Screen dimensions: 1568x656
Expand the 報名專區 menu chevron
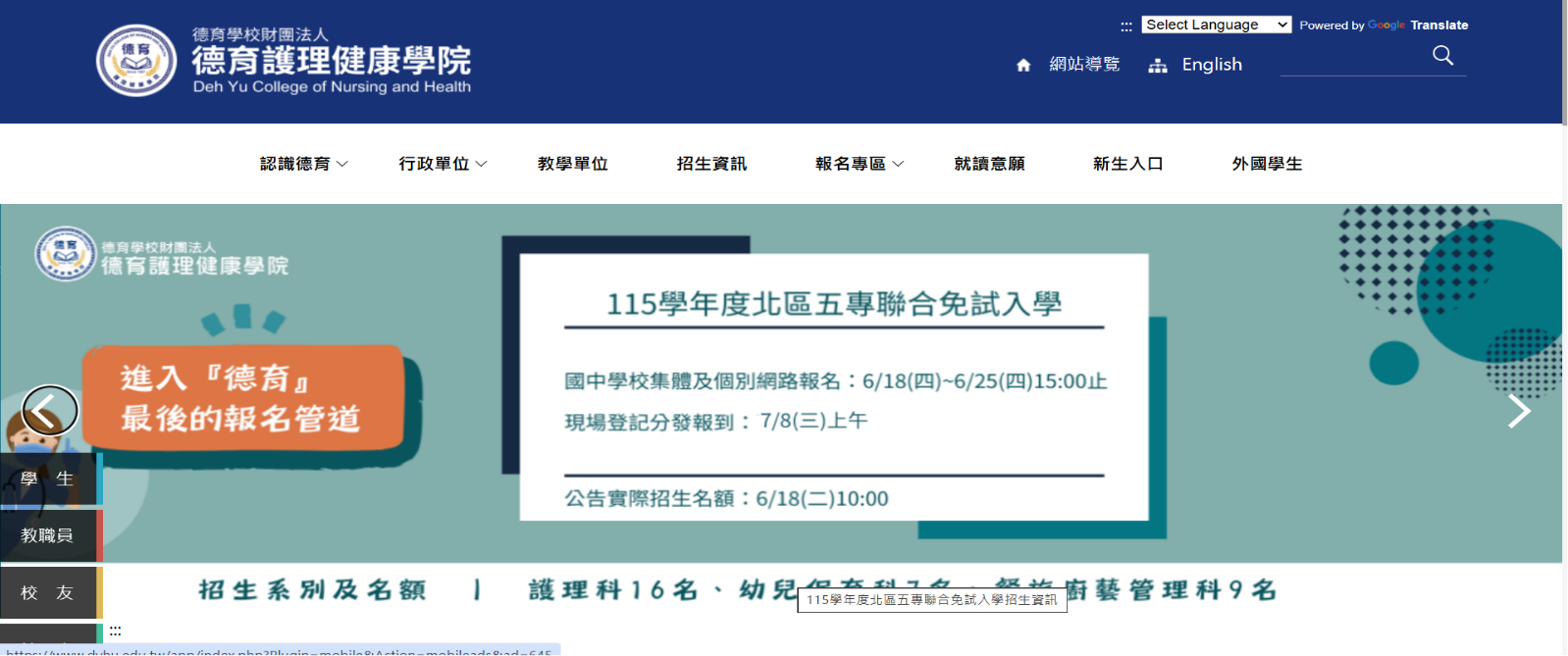[898, 164]
